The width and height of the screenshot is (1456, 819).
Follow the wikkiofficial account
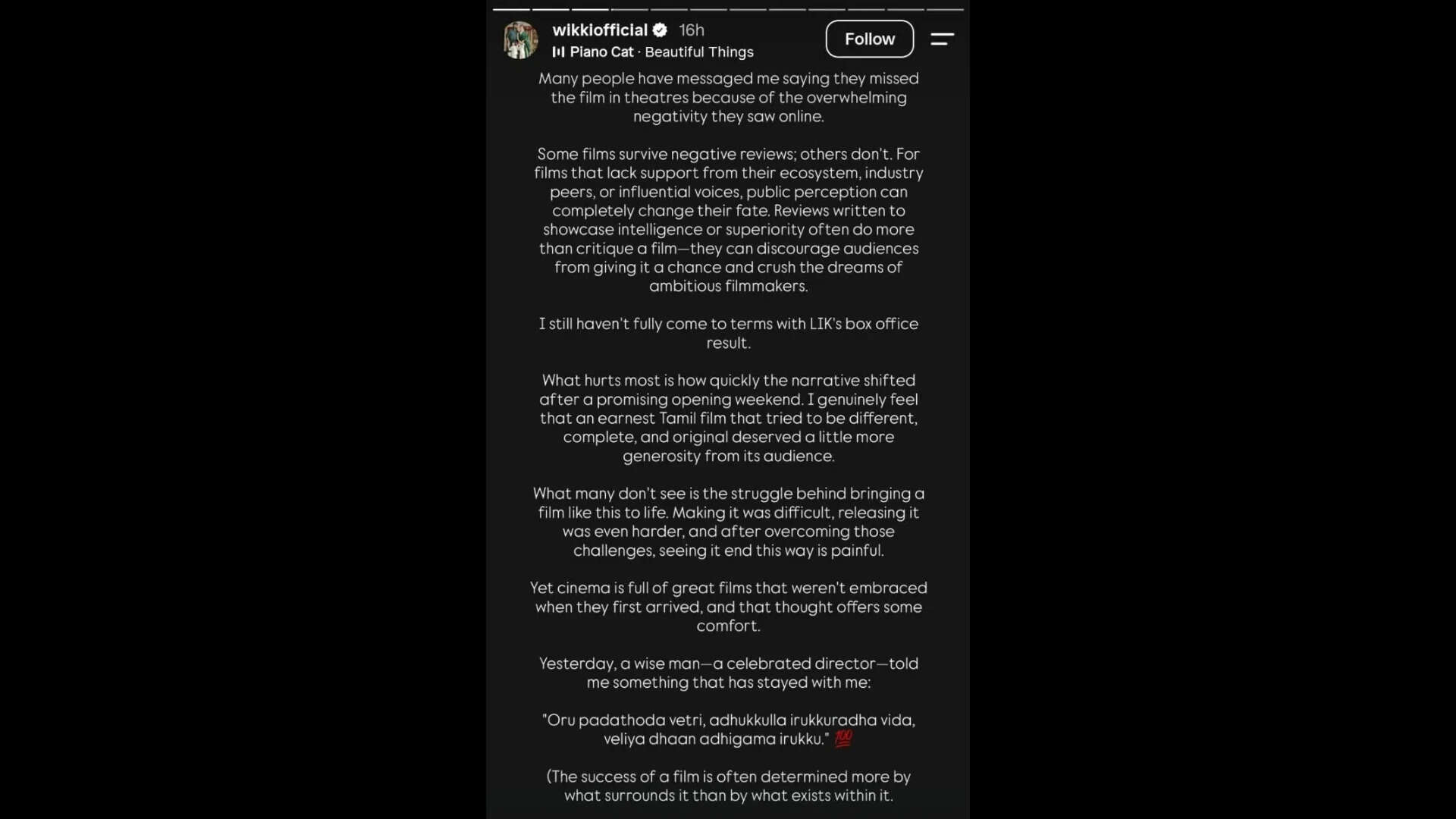point(870,39)
